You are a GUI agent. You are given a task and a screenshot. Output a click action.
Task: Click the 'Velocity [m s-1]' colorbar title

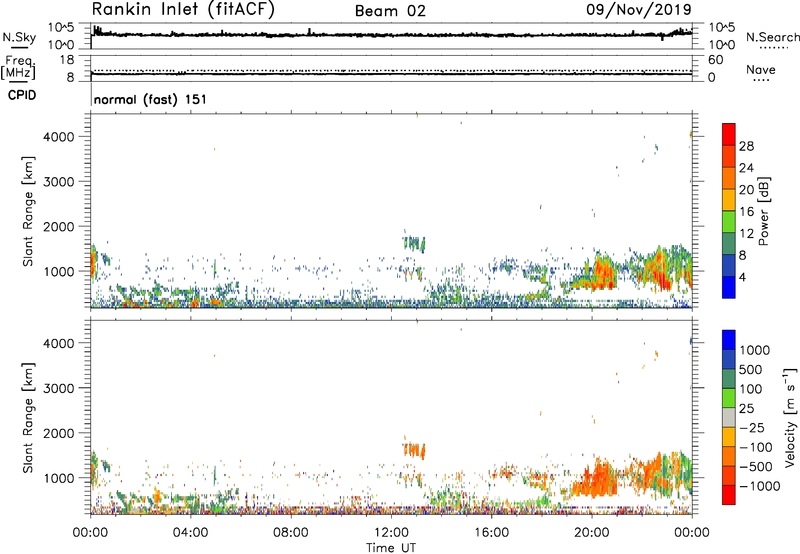coord(790,417)
